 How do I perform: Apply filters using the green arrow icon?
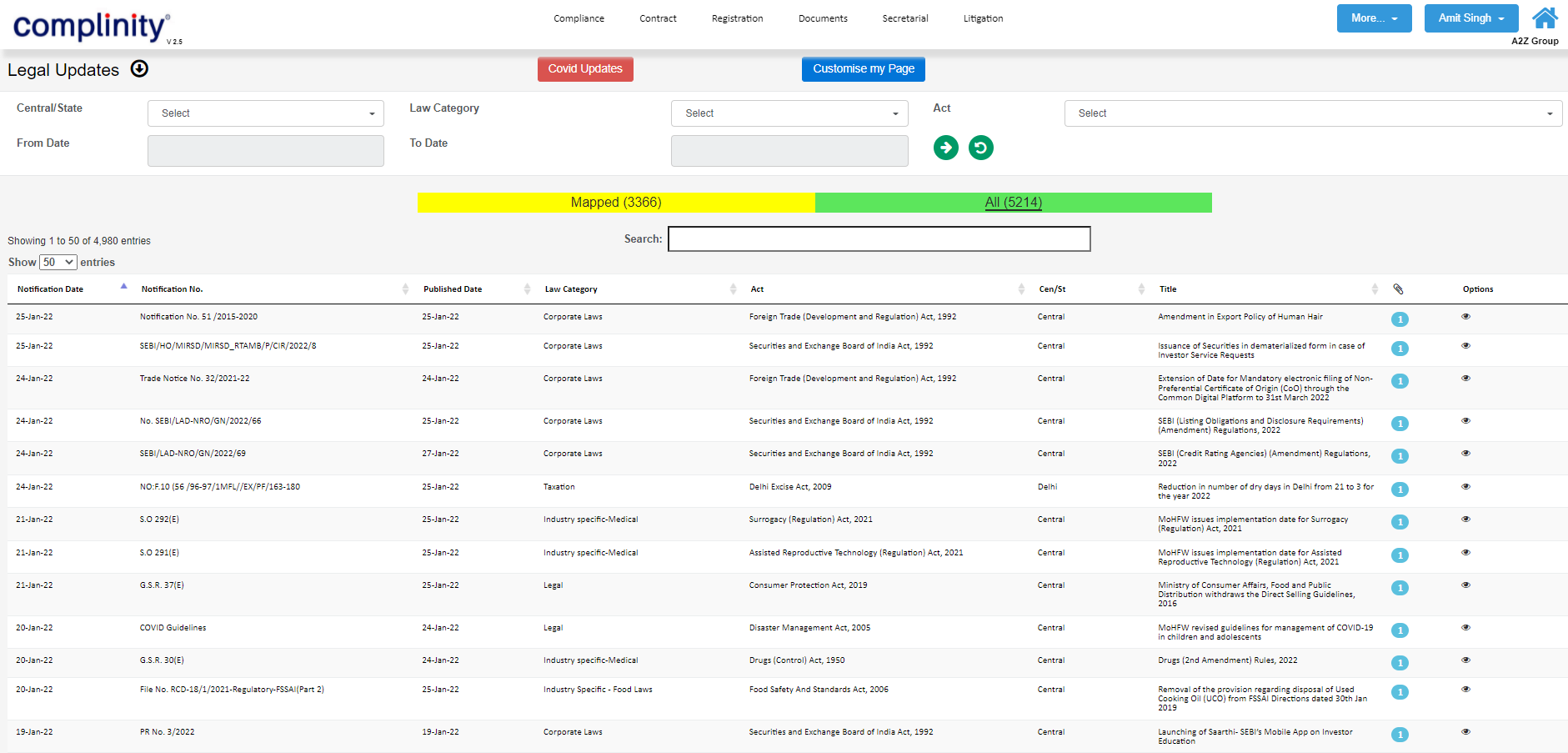945,148
